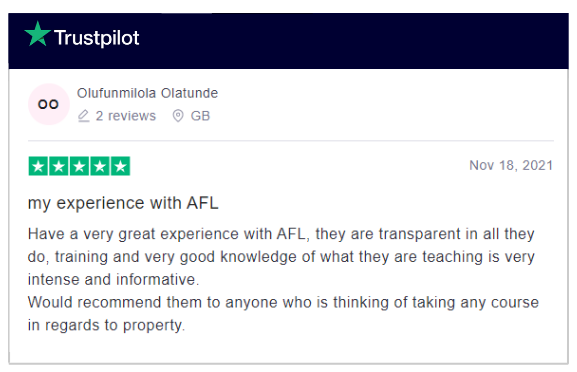Select the 2 reviews count text

(125, 116)
